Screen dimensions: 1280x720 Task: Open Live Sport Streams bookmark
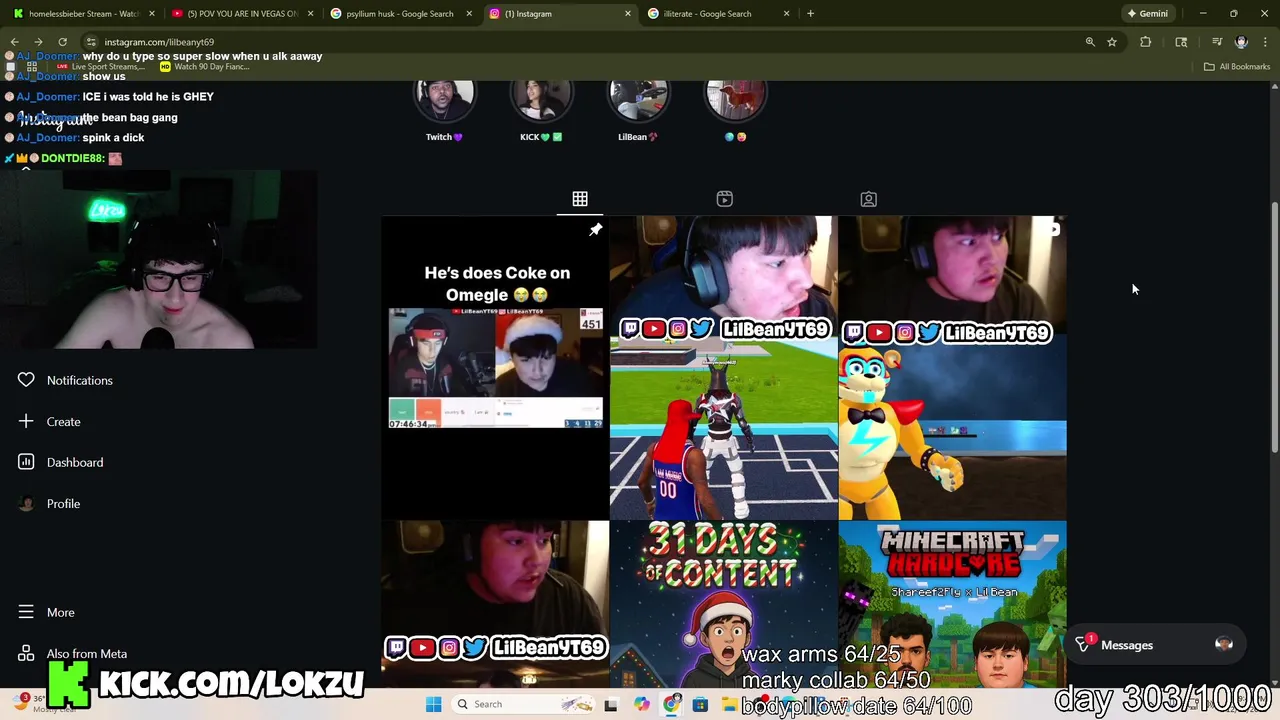tap(100, 67)
